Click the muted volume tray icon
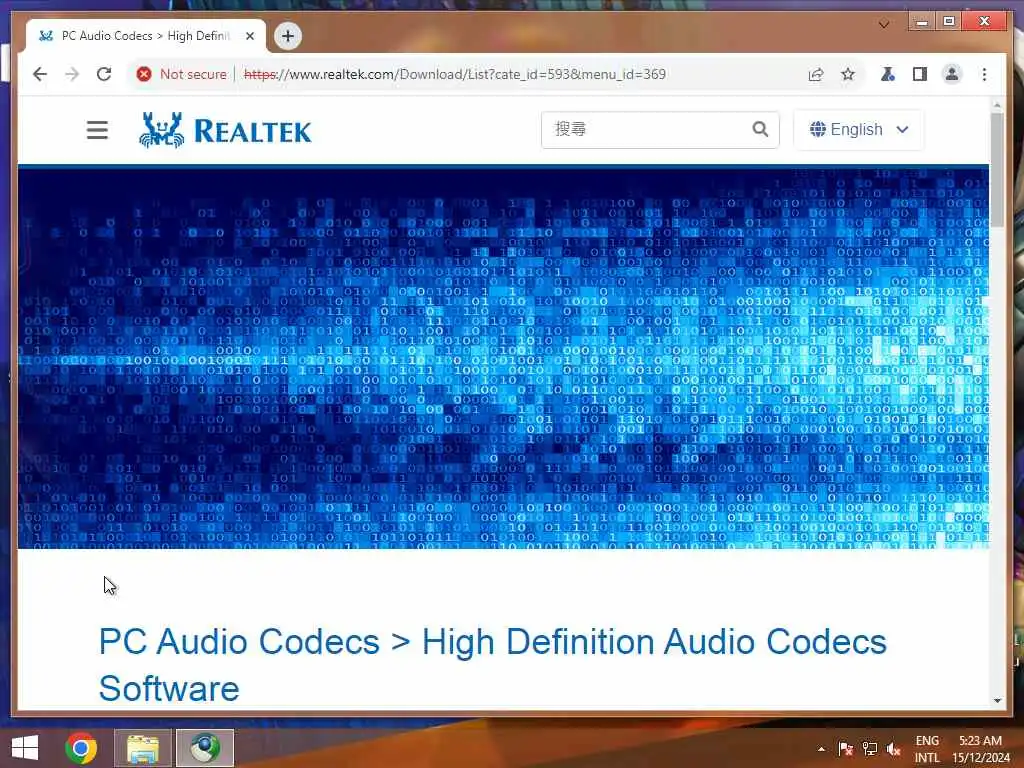The height and width of the screenshot is (768, 1024). (893, 749)
